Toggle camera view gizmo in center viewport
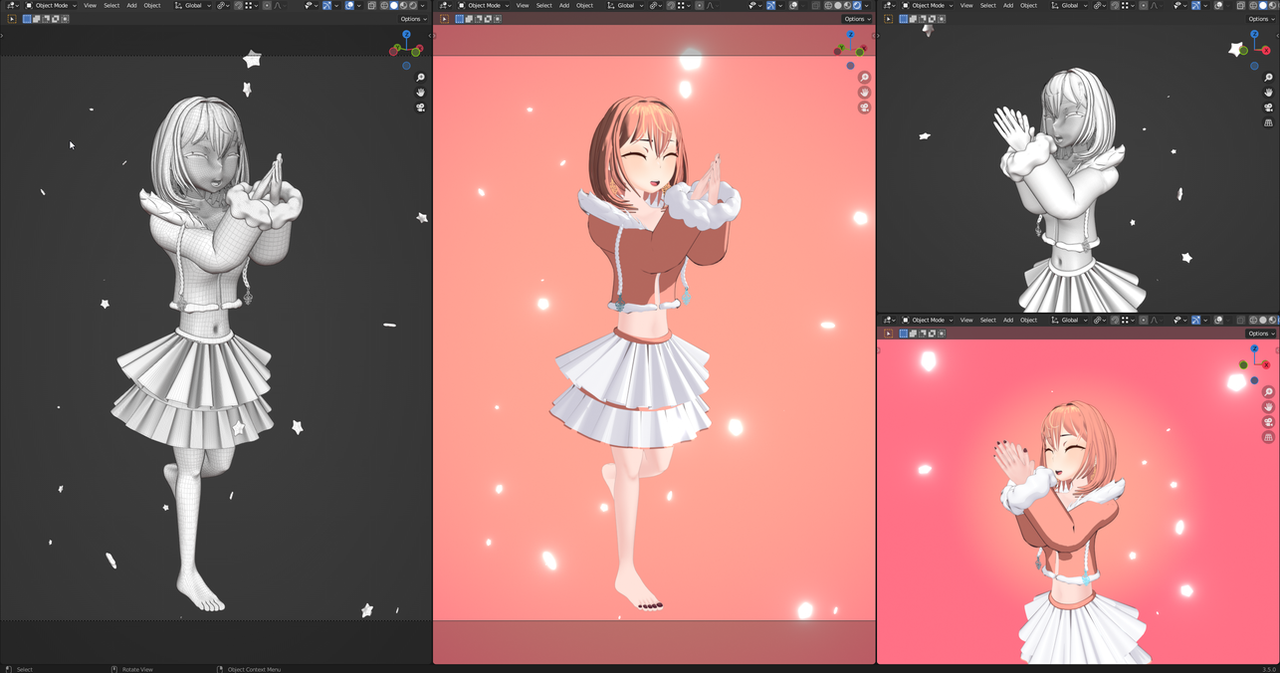The height and width of the screenshot is (673, 1280). (864, 107)
